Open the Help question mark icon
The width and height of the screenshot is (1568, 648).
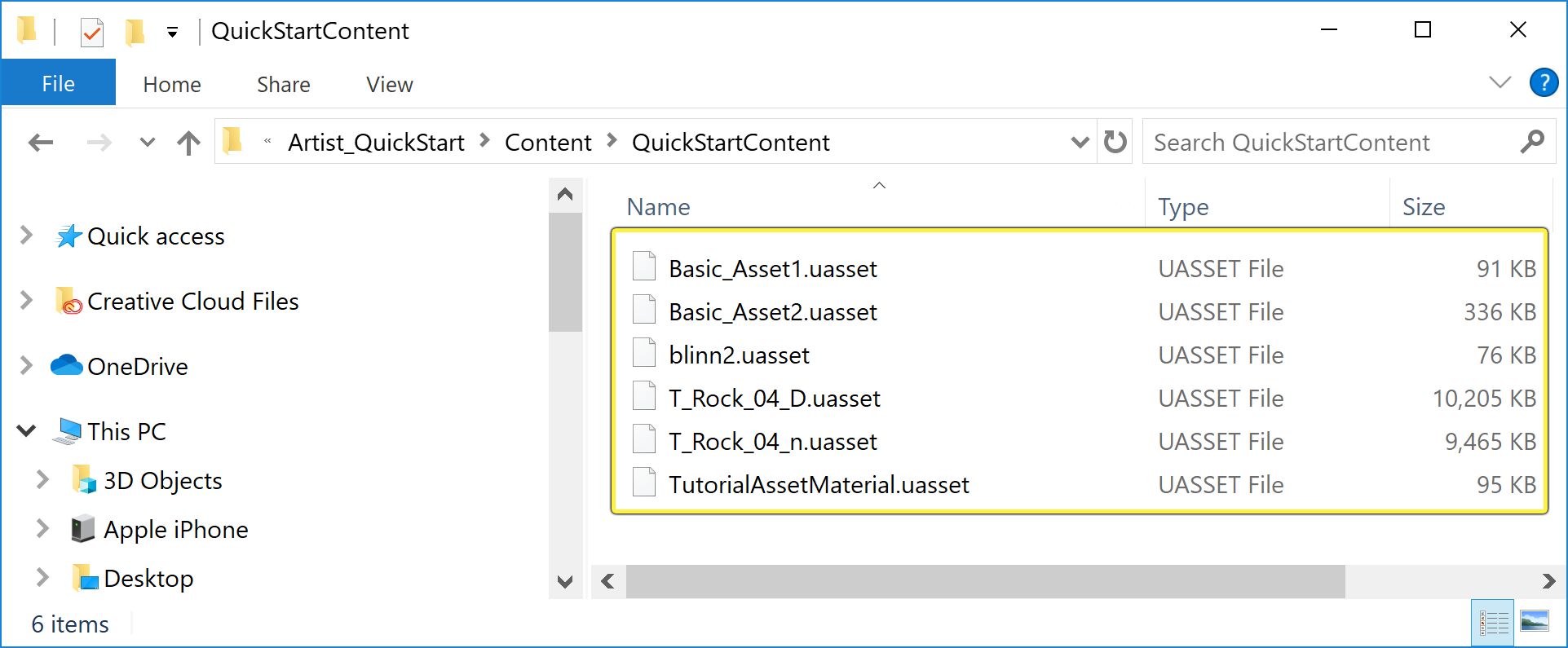click(x=1544, y=82)
